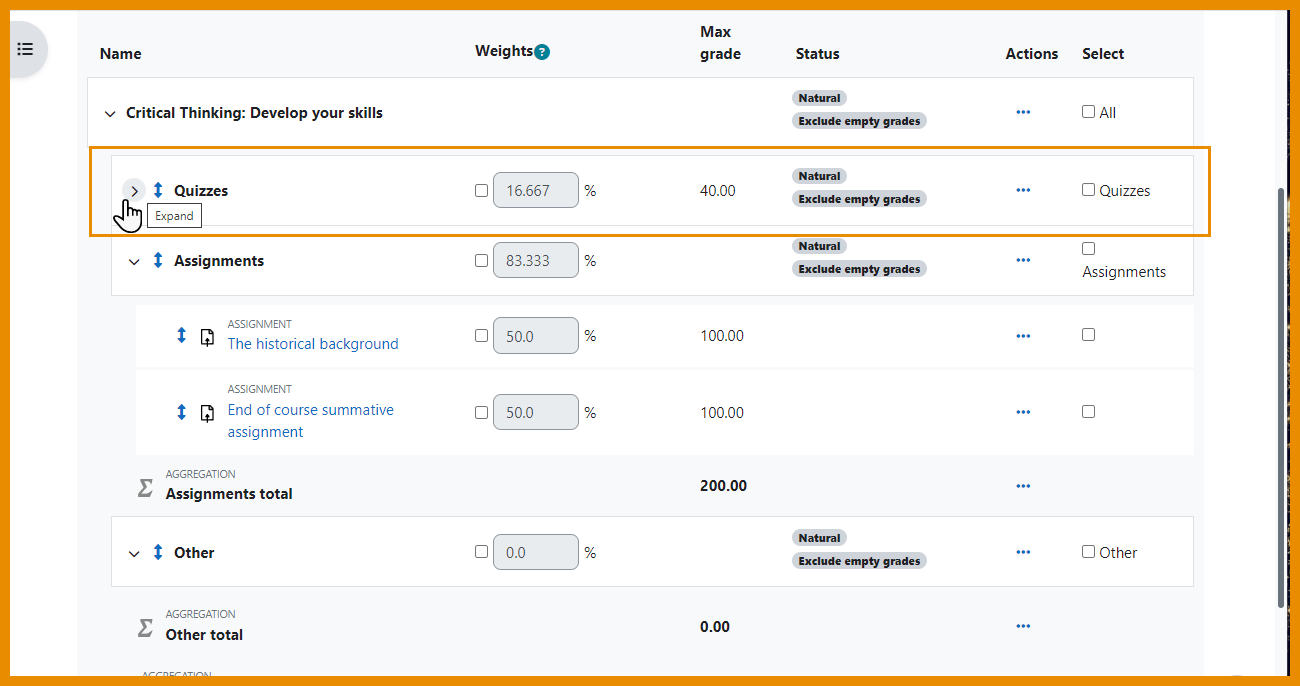Open the Quizzes row actions menu

click(x=1022, y=190)
